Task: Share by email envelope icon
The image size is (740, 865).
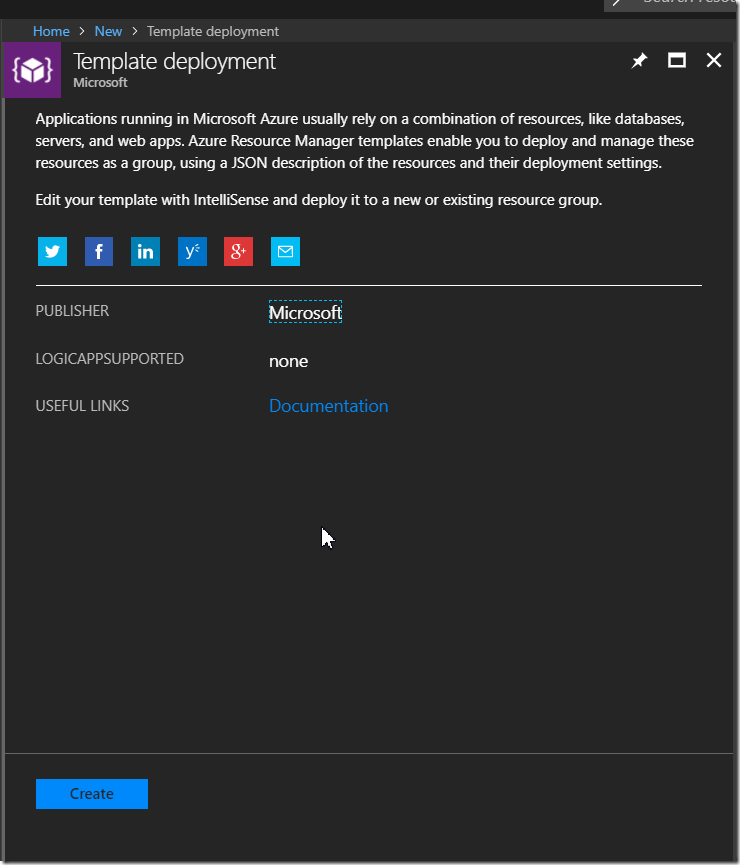Action: pos(285,252)
